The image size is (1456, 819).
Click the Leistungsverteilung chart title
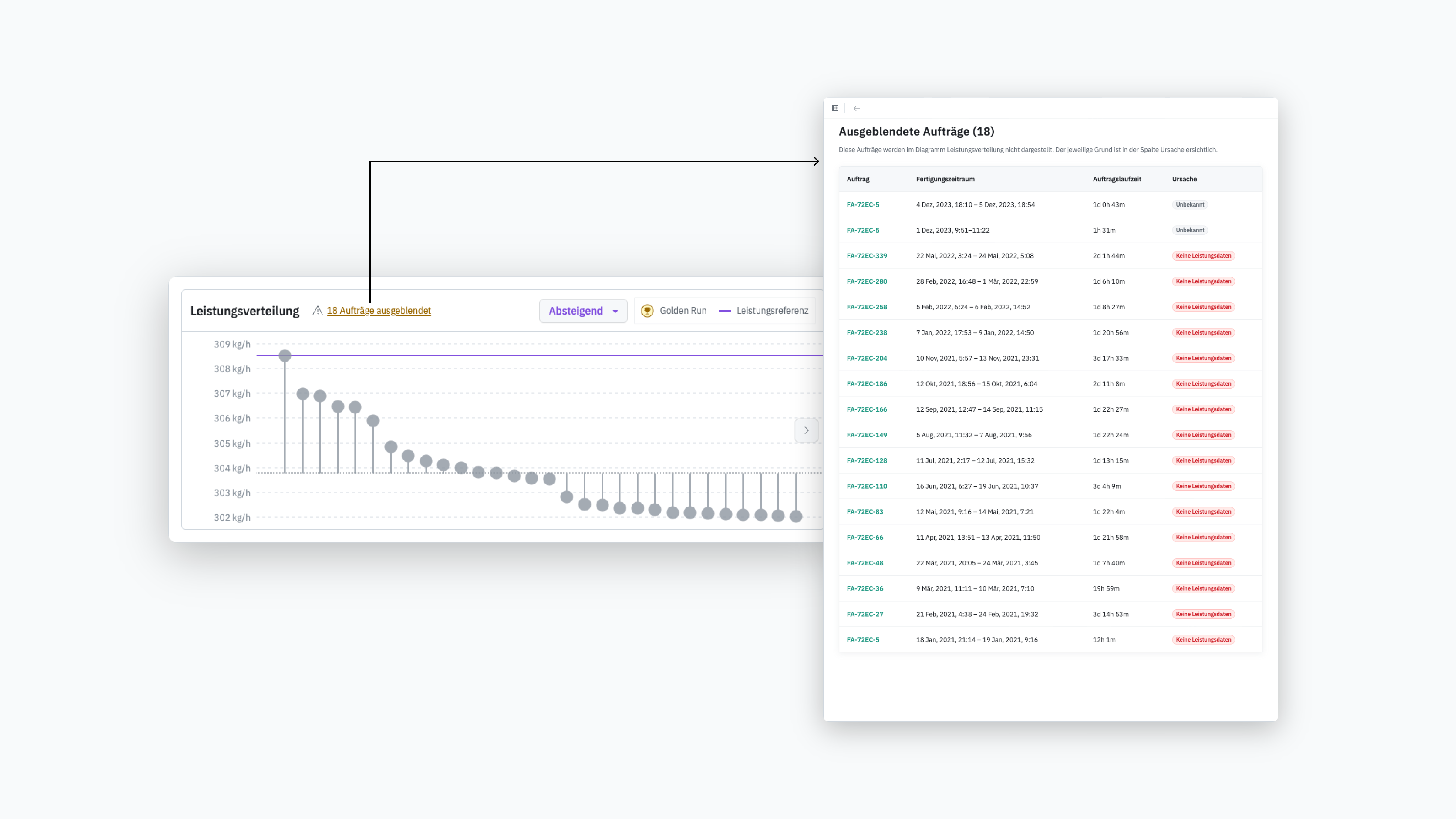[245, 311]
